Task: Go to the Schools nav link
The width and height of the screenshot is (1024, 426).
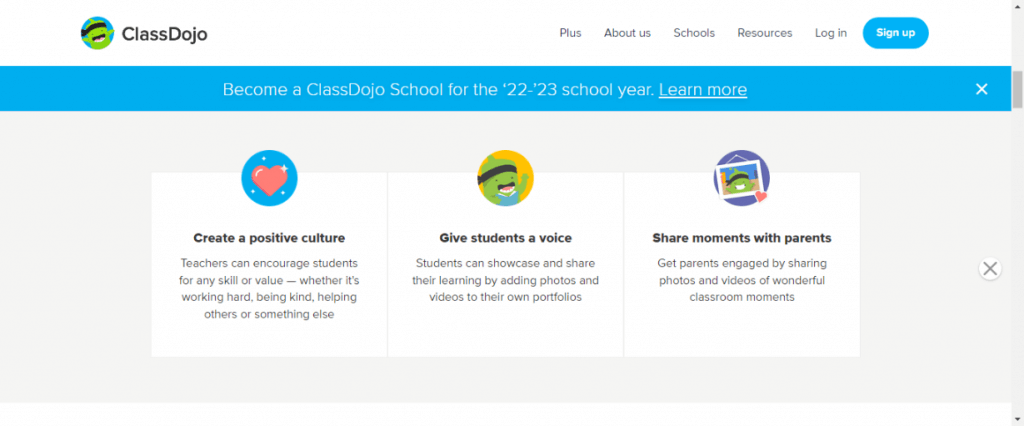Action: click(x=694, y=33)
